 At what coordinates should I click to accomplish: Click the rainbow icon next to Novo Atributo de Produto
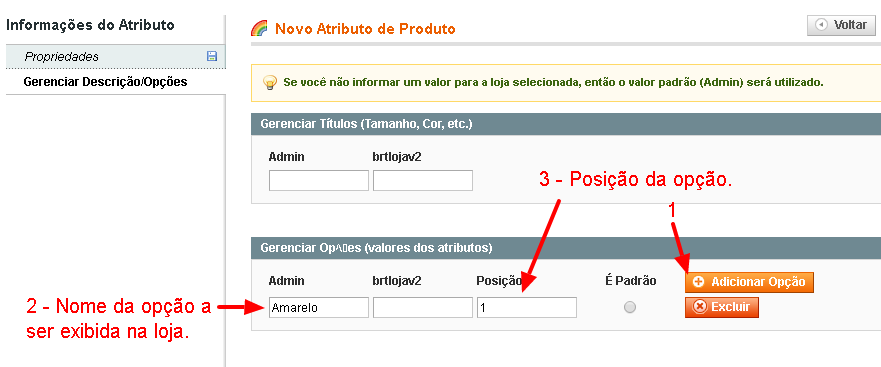pyautogui.click(x=259, y=28)
